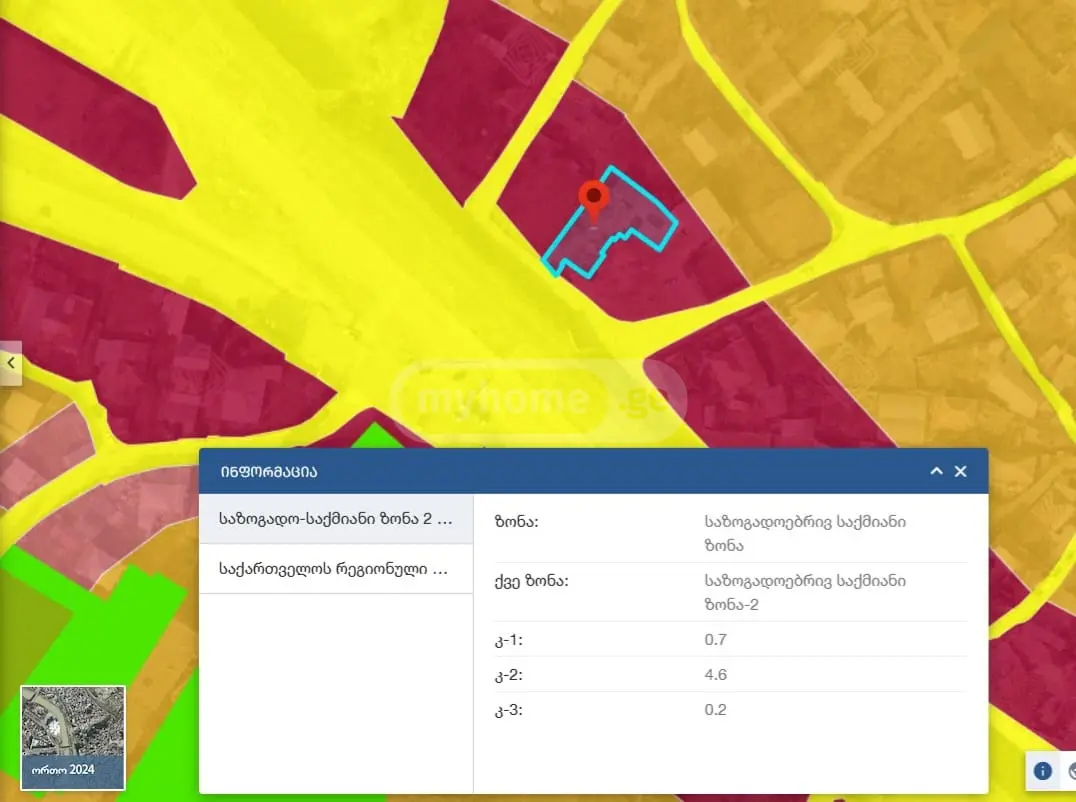
Task: Close the ინფორმაცია panel
Action: [x=961, y=471]
